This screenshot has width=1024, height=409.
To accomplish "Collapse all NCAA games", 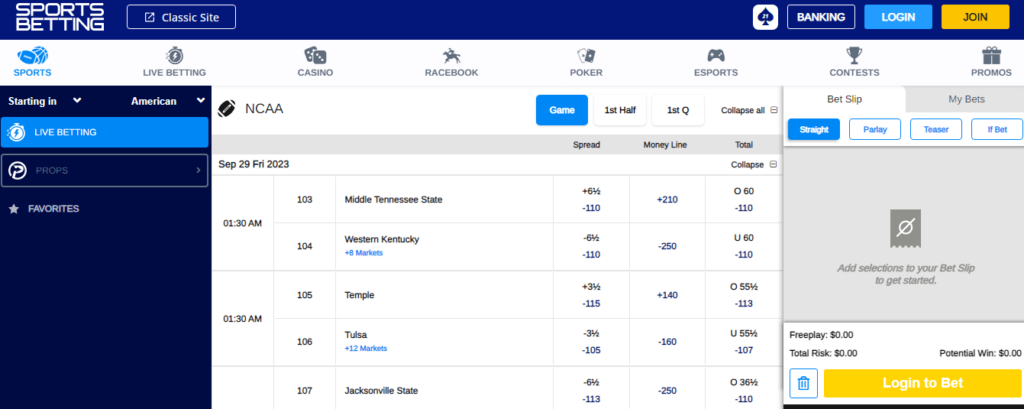I will [x=749, y=110].
